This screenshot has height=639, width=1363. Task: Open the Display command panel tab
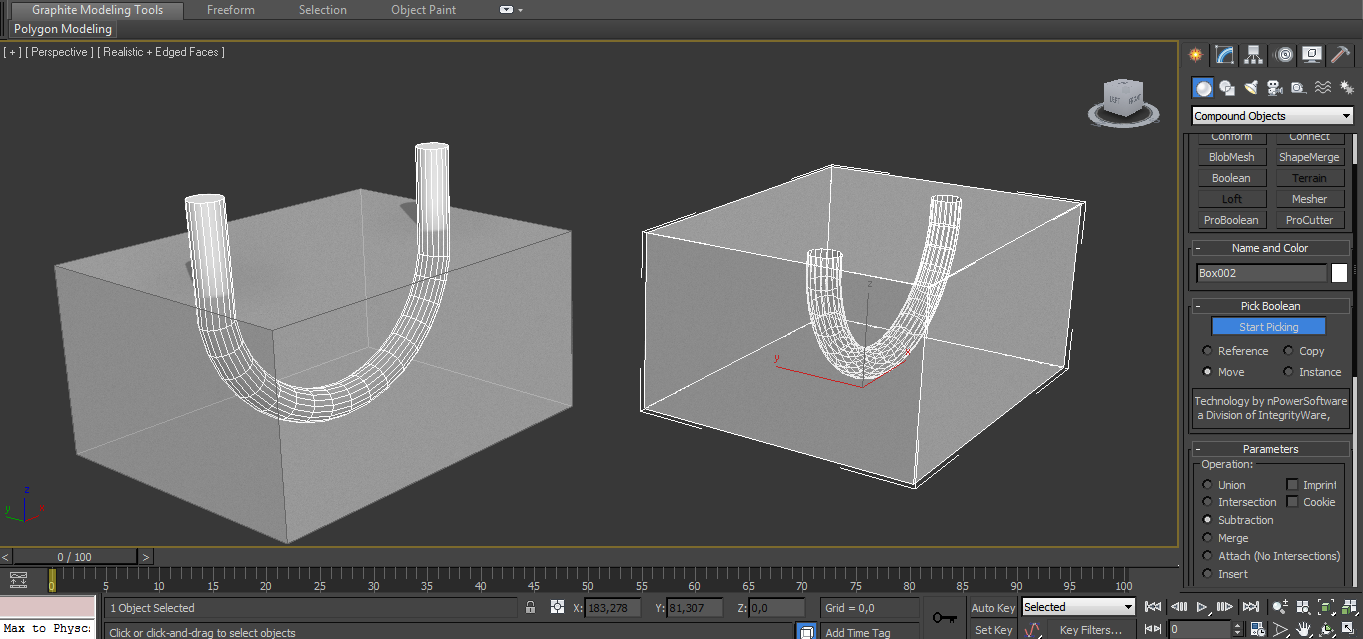1312,55
